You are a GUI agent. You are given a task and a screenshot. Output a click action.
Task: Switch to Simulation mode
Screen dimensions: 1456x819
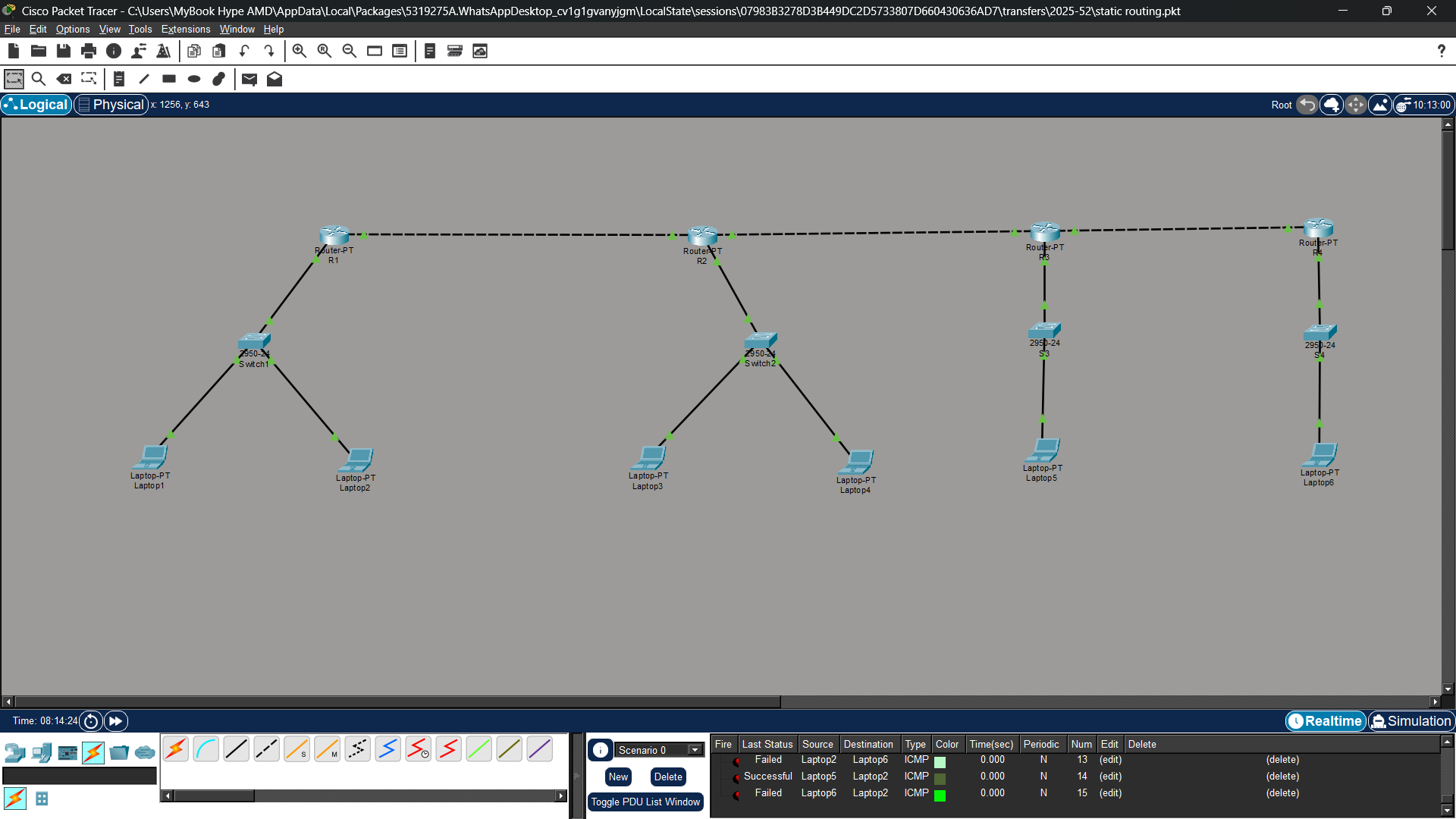coord(1410,721)
